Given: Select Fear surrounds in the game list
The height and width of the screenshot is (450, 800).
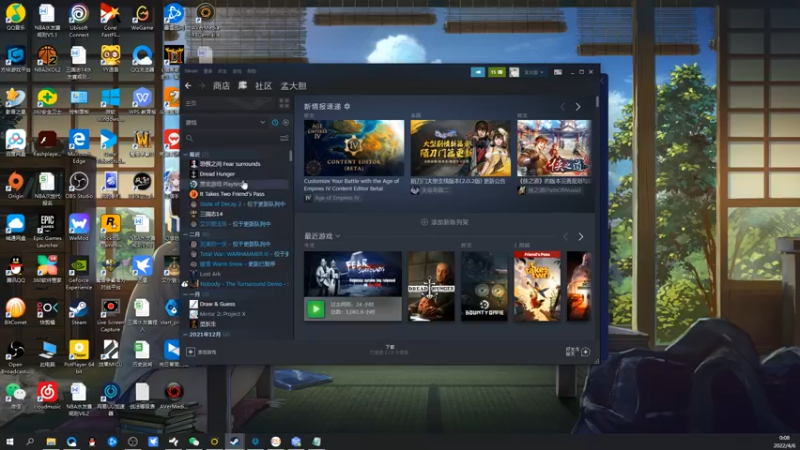Looking at the screenshot, I should [230, 164].
